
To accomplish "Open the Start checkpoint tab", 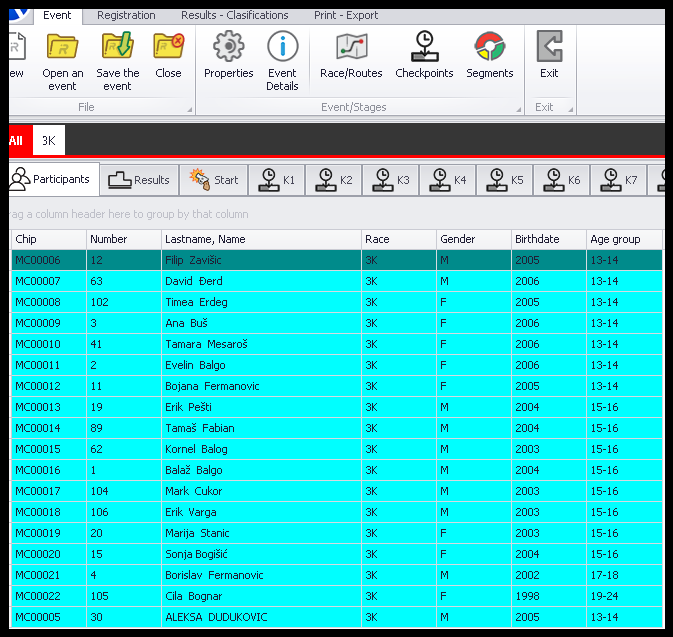I will pyautogui.click(x=214, y=180).
